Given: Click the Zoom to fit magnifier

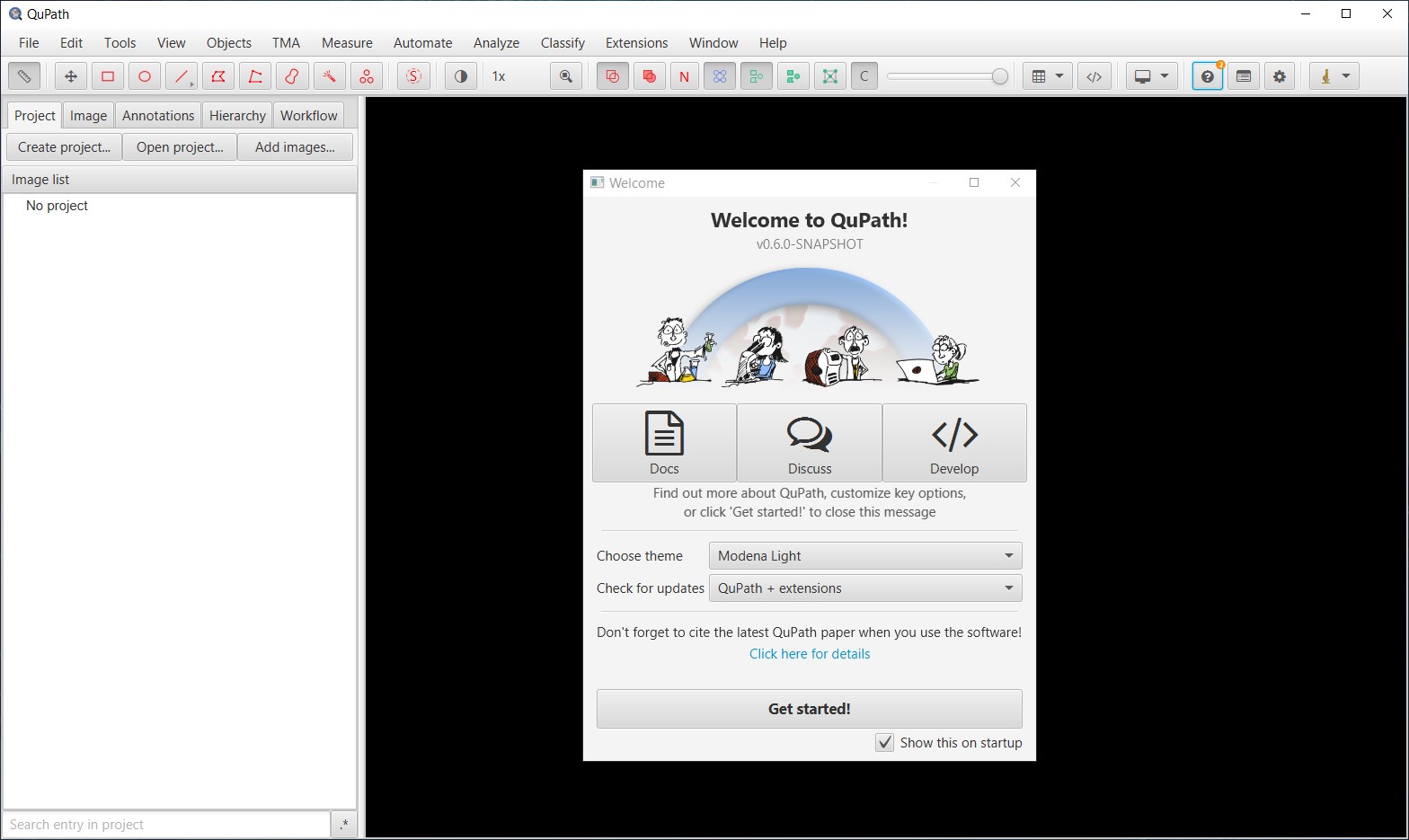Looking at the screenshot, I should [x=566, y=76].
